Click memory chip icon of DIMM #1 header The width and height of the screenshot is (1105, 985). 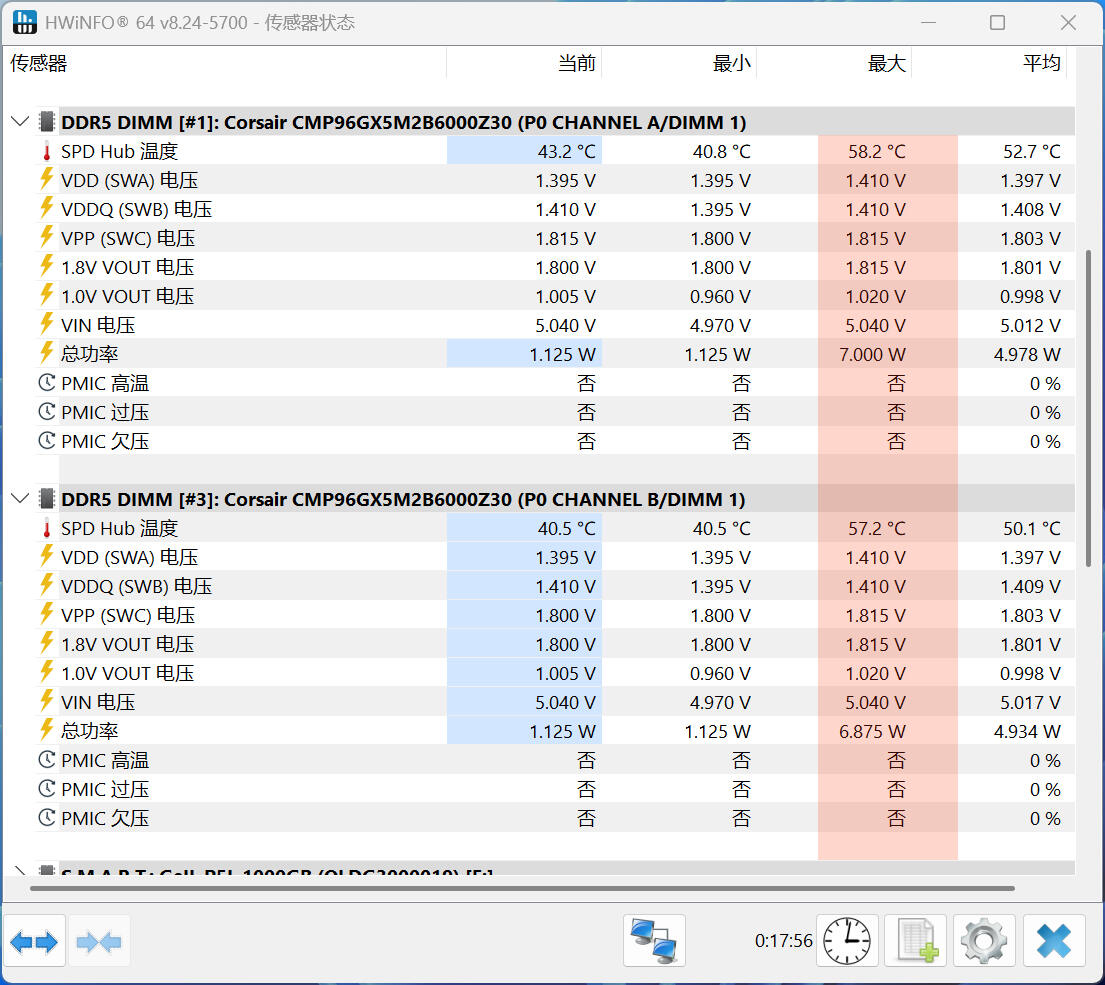(47, 122)
